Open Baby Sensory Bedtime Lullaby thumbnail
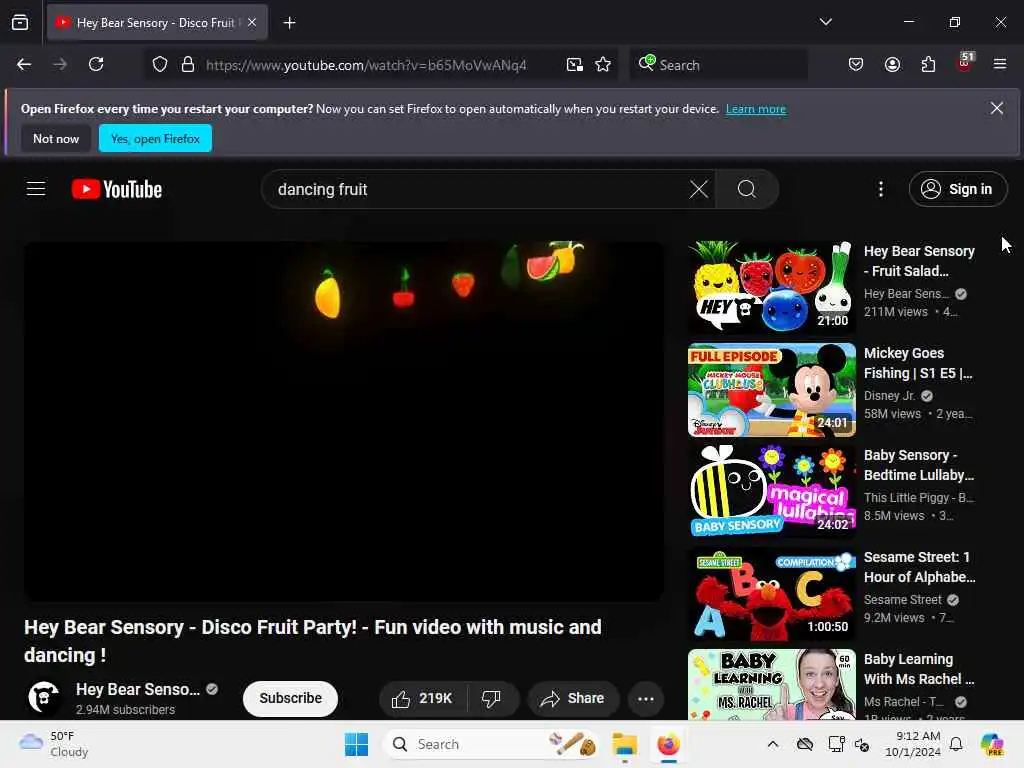Screen dimensions: 1024x768 click(772, 492)
